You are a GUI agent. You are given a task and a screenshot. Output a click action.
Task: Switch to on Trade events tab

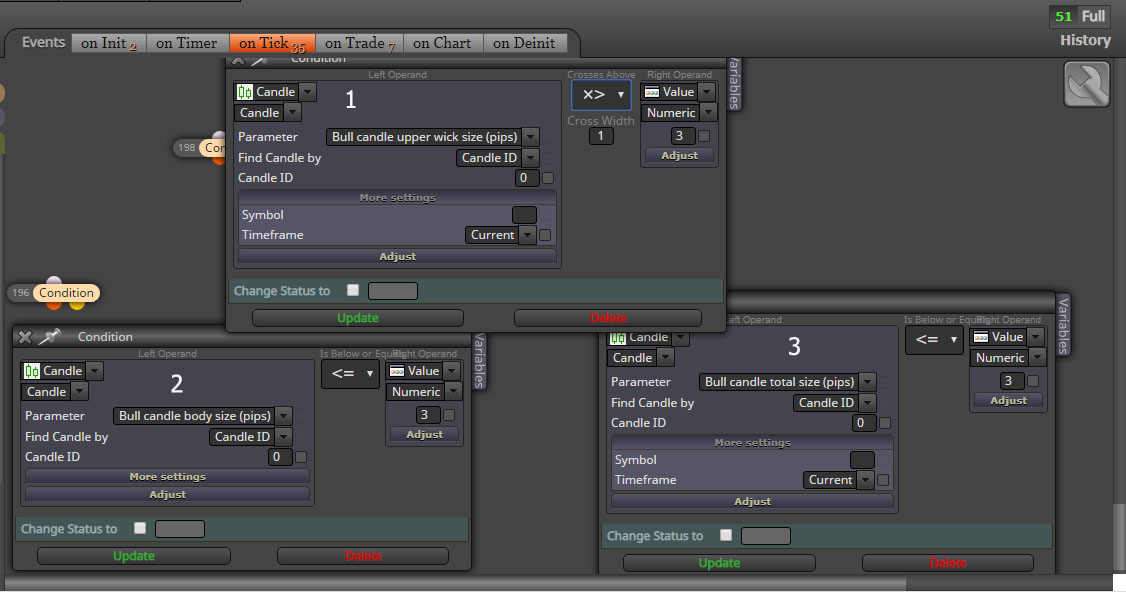point(359,43)
